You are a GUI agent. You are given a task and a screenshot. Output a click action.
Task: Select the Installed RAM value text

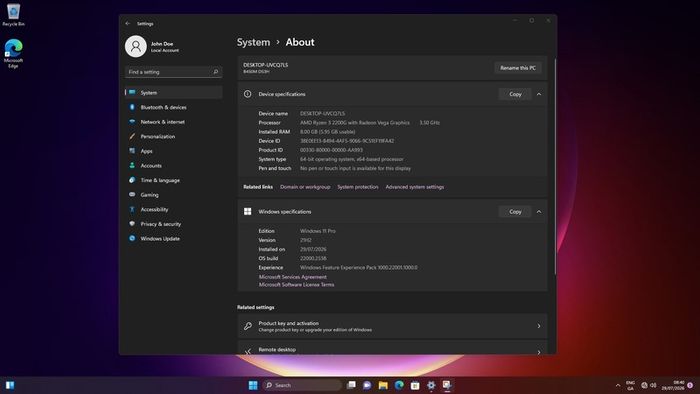pyautogui.click(x=328, y=132)
